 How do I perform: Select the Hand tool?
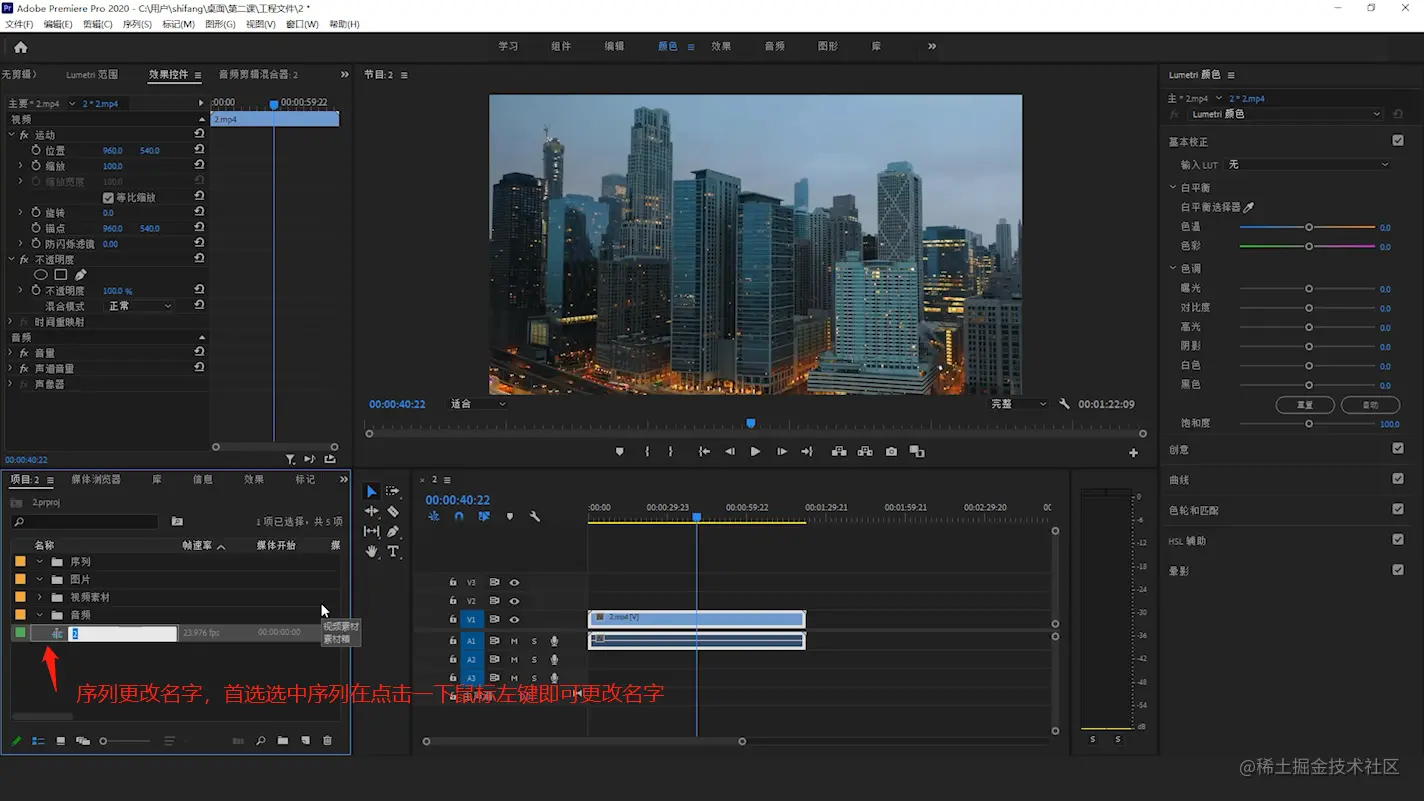371,551
